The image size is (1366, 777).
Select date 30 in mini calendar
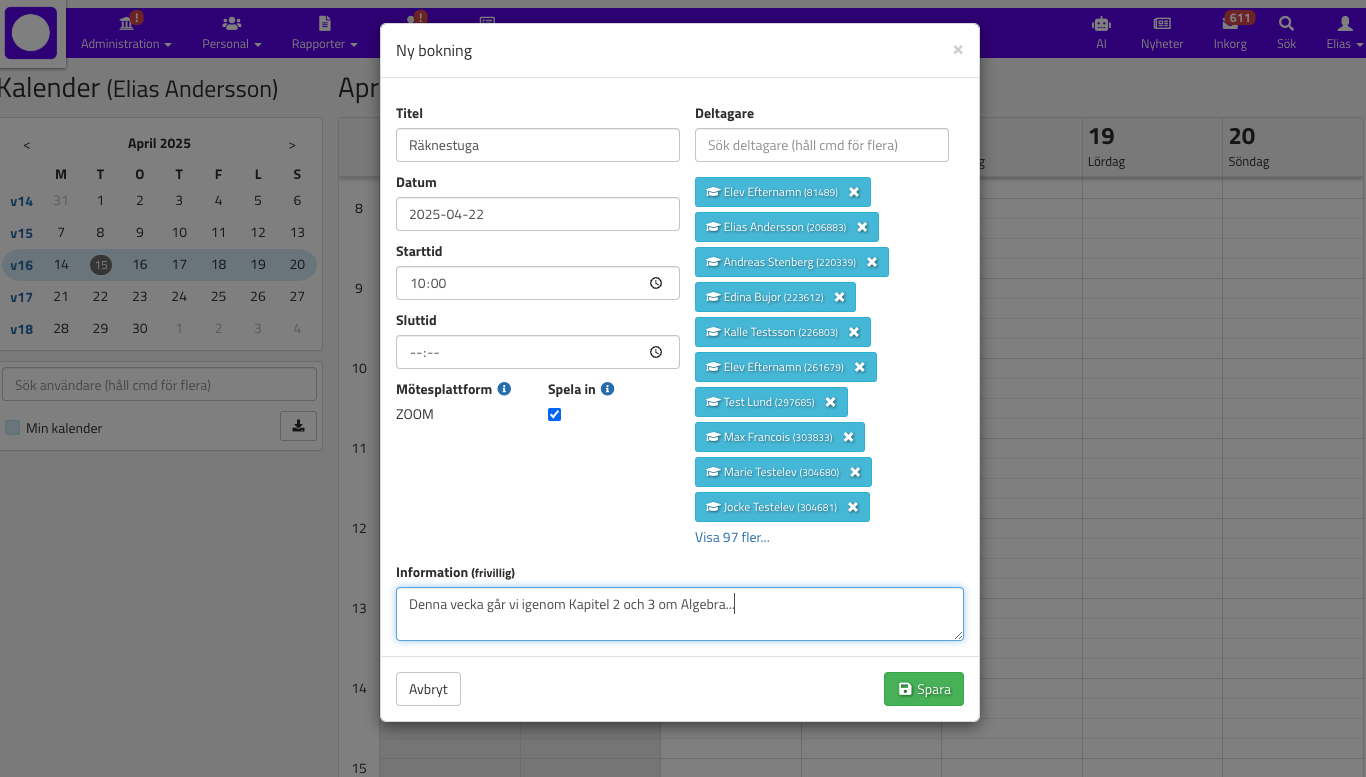[140, 329]
